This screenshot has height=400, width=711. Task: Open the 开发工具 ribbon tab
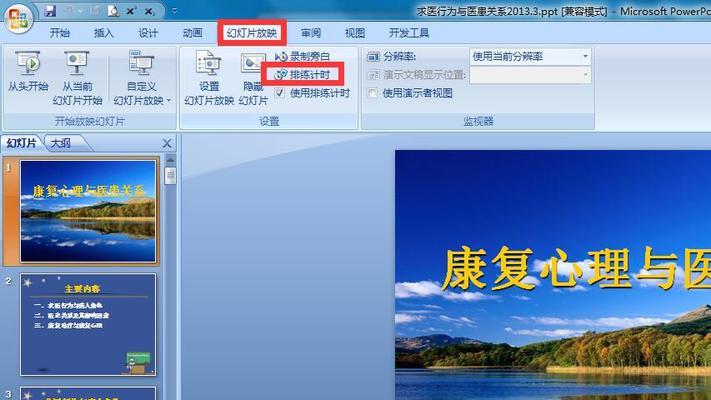tap(409, 33)
